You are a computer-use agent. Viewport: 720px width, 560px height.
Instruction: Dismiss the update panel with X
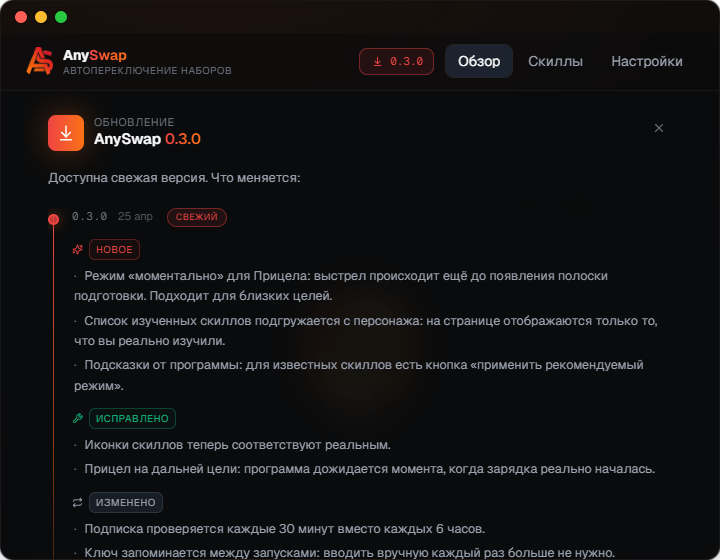(x=658, y=128)
